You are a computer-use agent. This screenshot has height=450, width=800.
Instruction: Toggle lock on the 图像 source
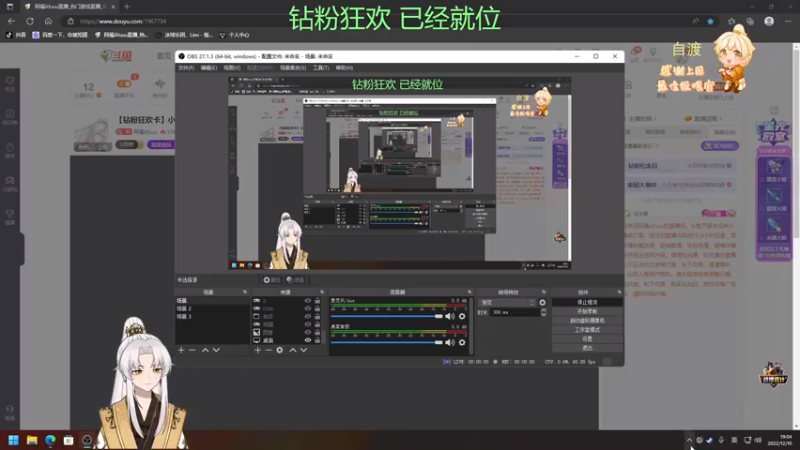[317, 332]
